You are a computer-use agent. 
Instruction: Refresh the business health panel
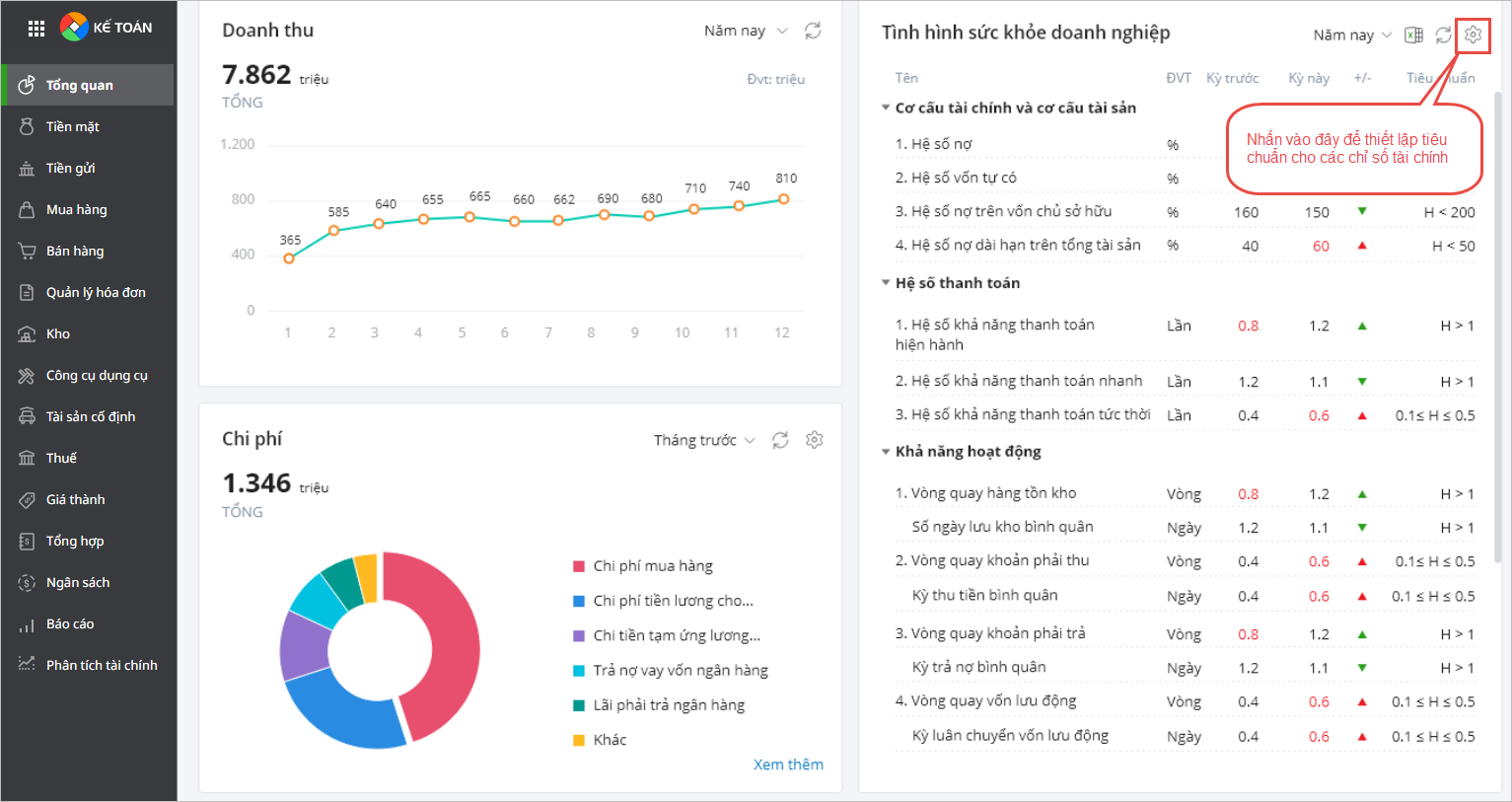pyautogui.click(x=1443, y=35)
